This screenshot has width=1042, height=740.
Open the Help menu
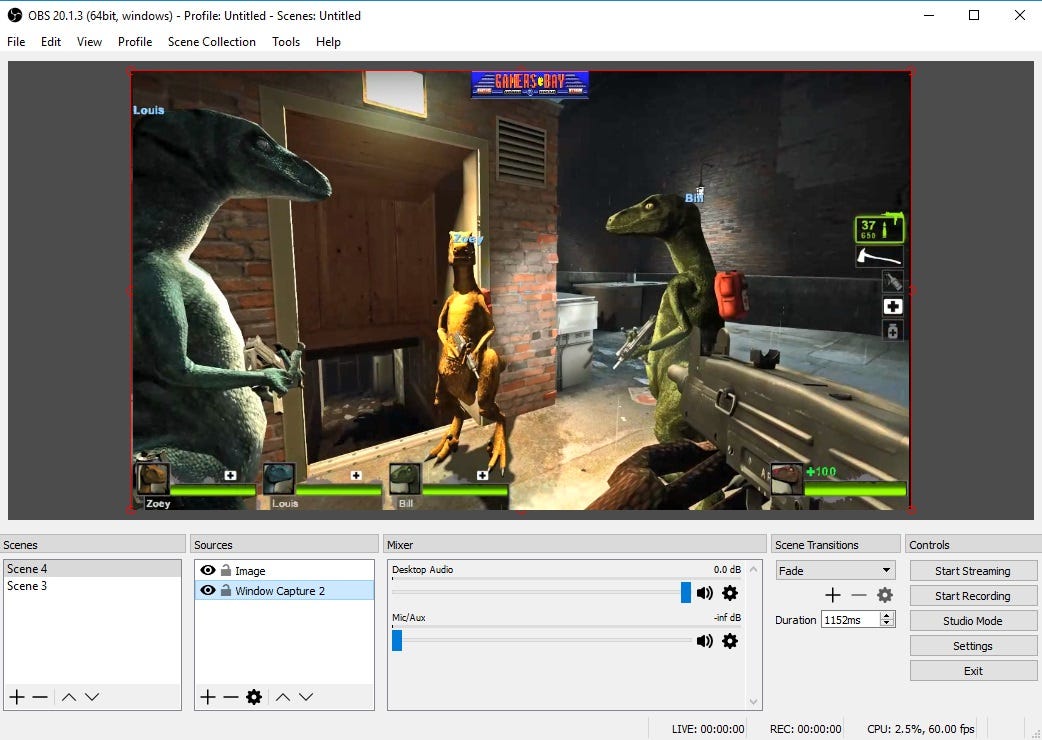tap(328, 42)
